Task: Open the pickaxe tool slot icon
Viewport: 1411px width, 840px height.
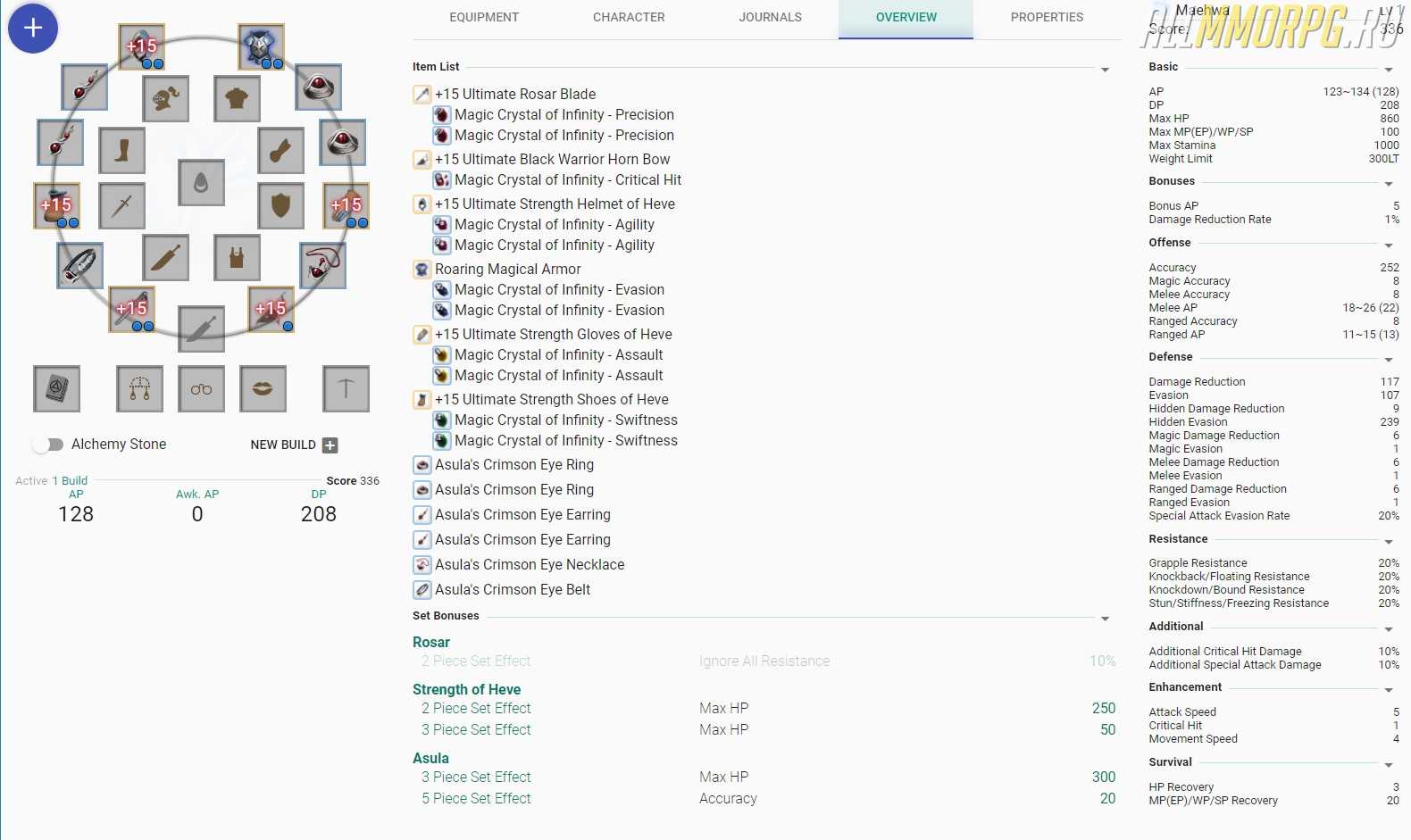Action: [346, 388]
